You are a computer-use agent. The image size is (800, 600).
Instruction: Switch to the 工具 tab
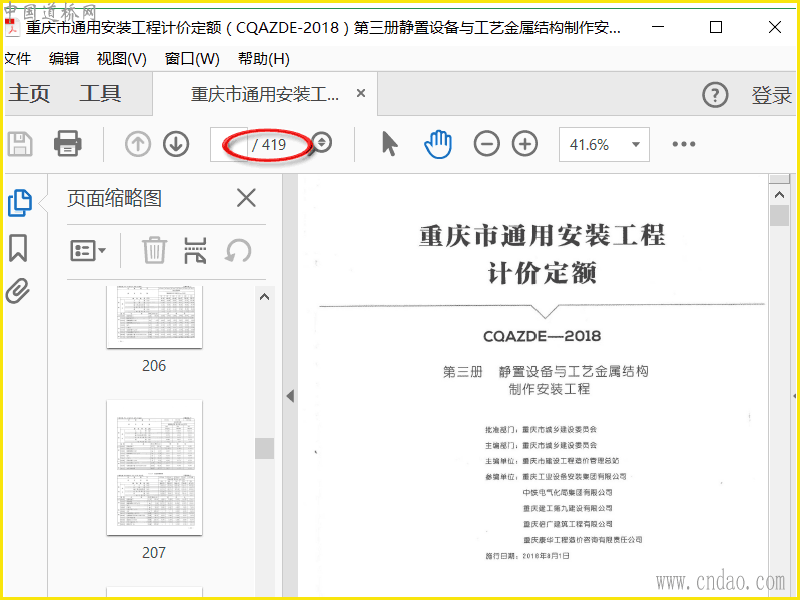pyautogui.click(x=100, y=94)
